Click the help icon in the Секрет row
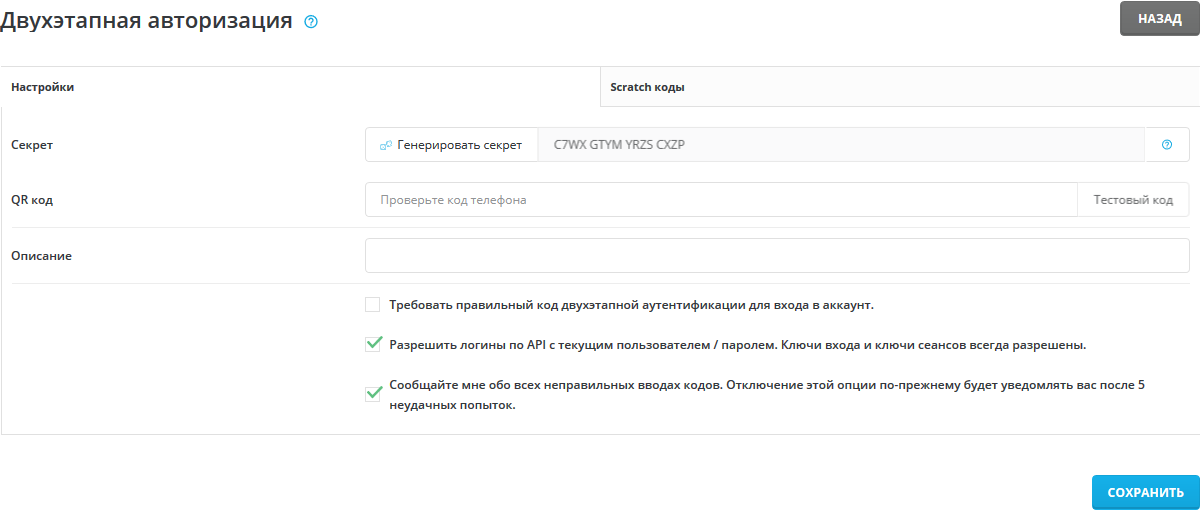Viewport: 1200px width, 511px height. click(x=1167, y=144)
